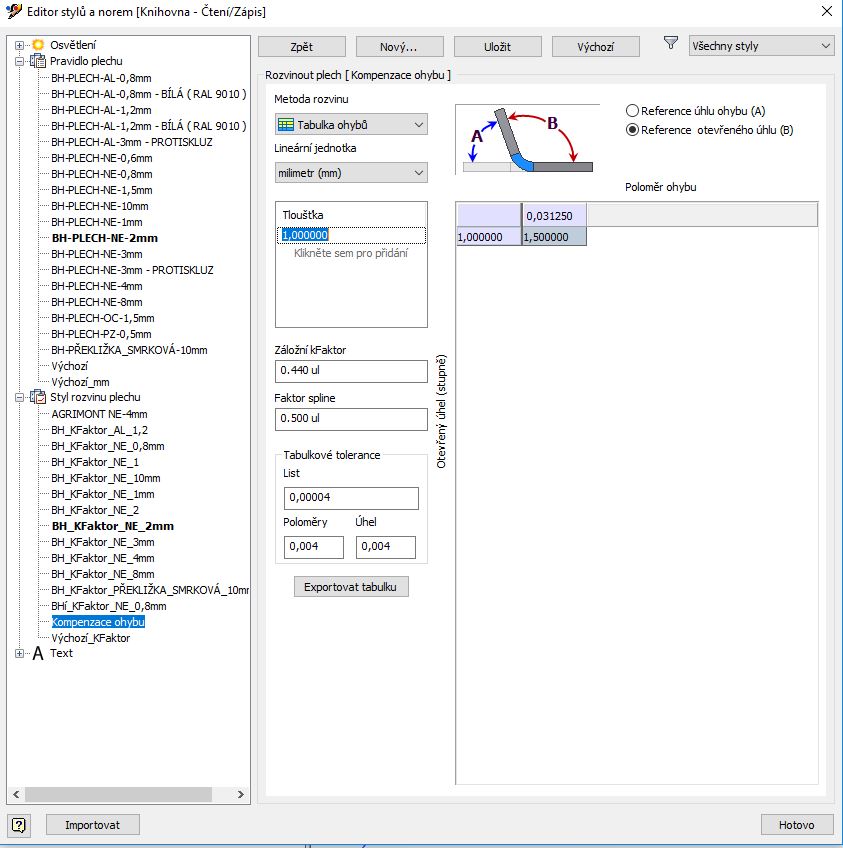Click the filter funnel icon
This screenshot has height=848, width=843.
click(x=670, y=44)
